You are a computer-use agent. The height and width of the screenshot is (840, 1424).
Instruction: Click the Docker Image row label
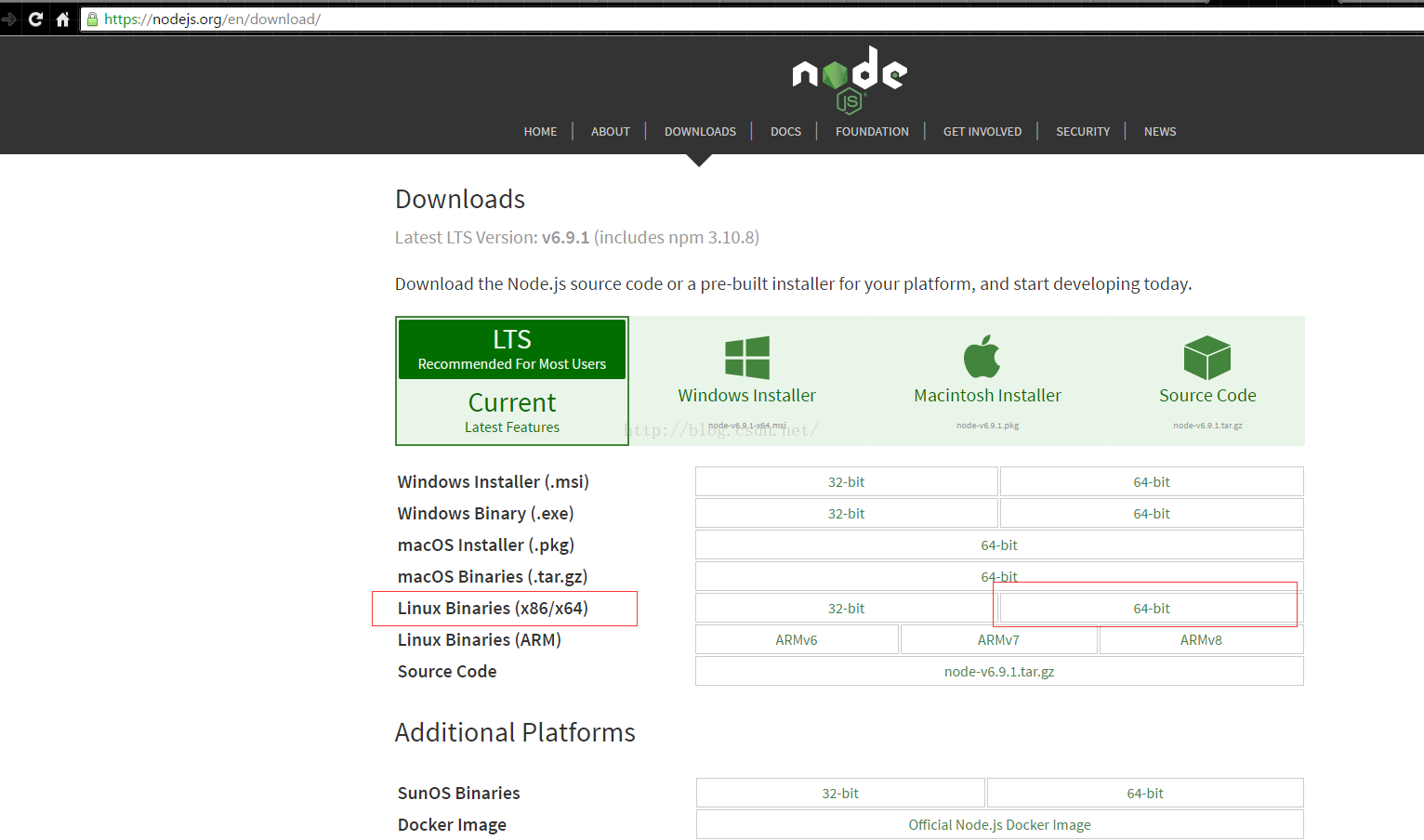point(452,825)
